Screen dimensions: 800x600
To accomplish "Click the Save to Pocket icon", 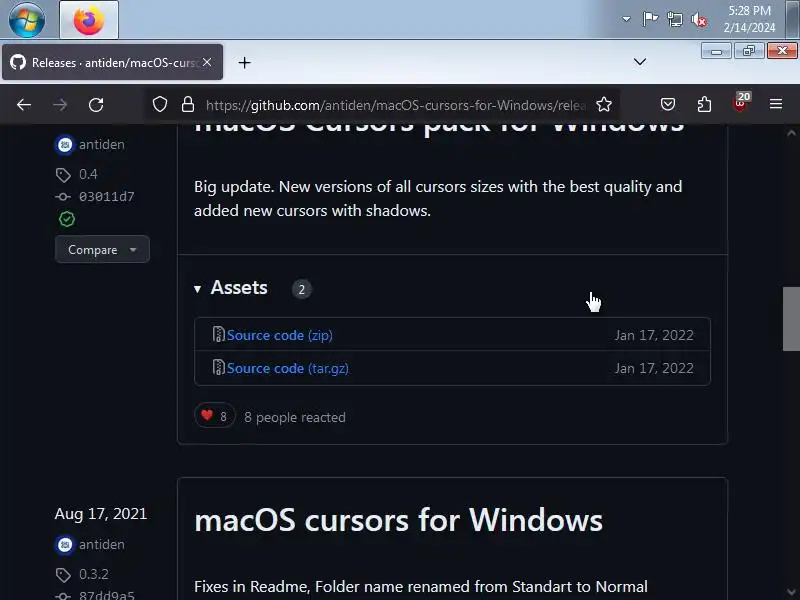I will (668, 105).
